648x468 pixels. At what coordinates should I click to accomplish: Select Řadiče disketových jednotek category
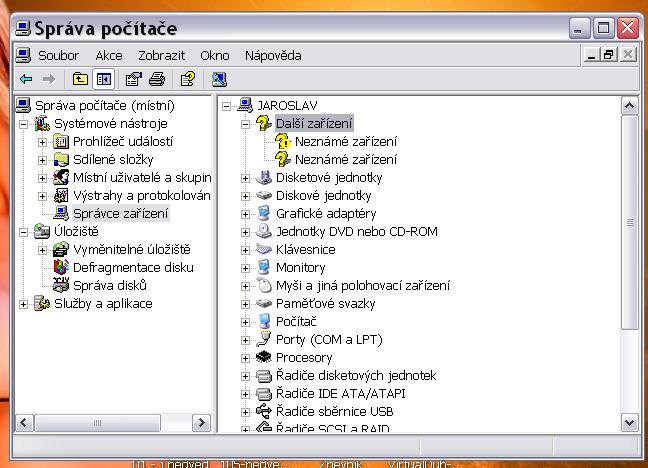click(x=356, y=375)
